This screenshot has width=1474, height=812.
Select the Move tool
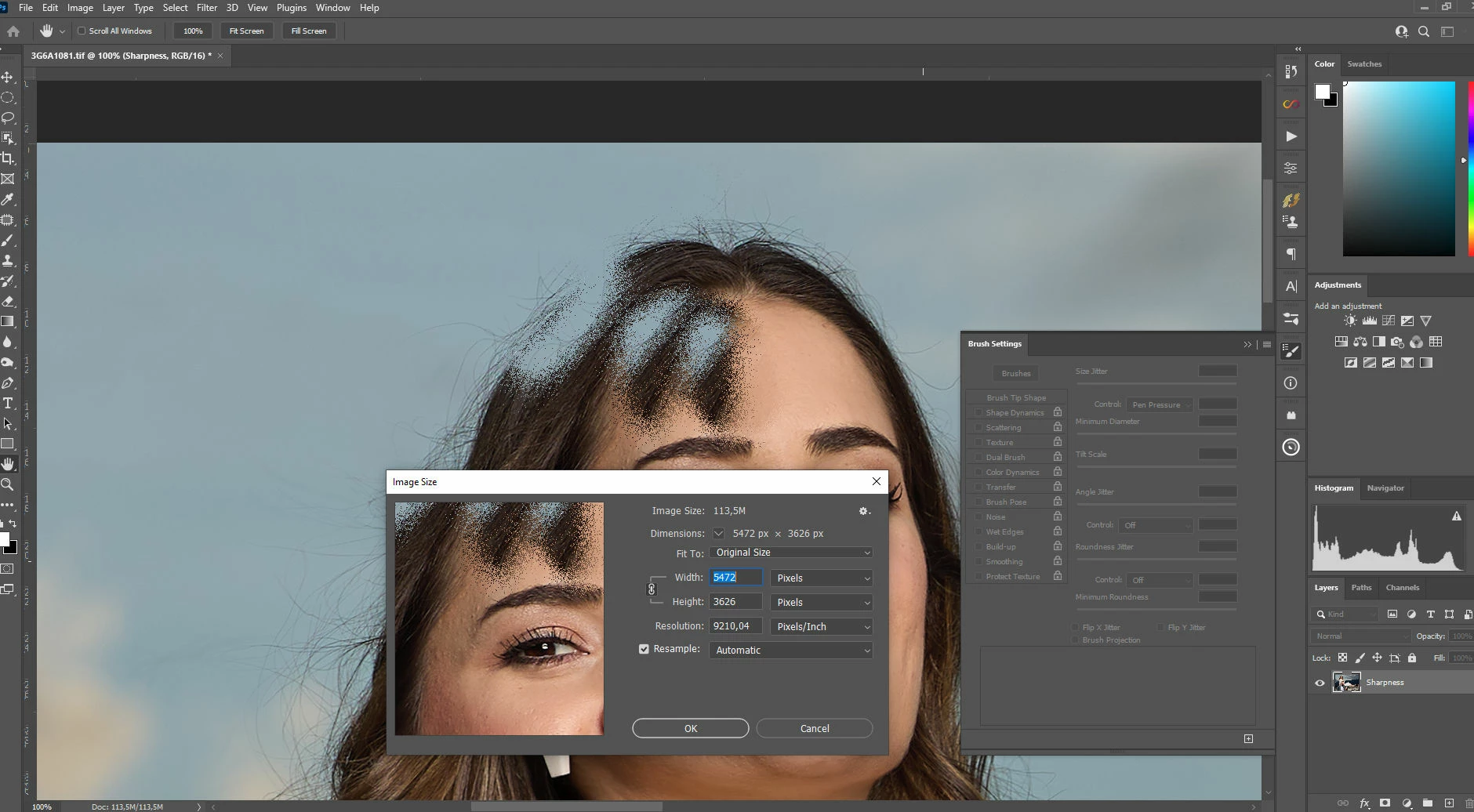click(x=8, y=77)
